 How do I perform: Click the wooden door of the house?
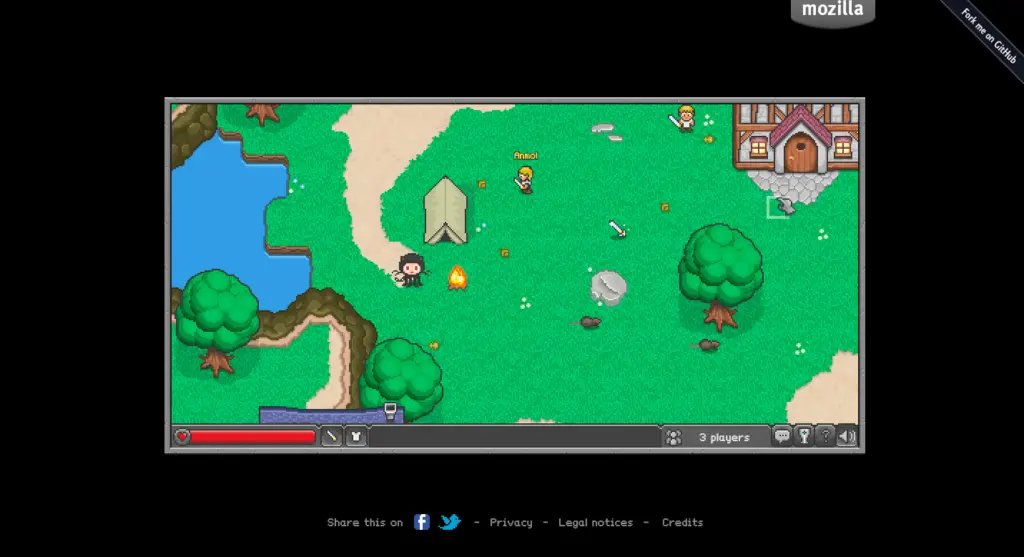point(799,155)
